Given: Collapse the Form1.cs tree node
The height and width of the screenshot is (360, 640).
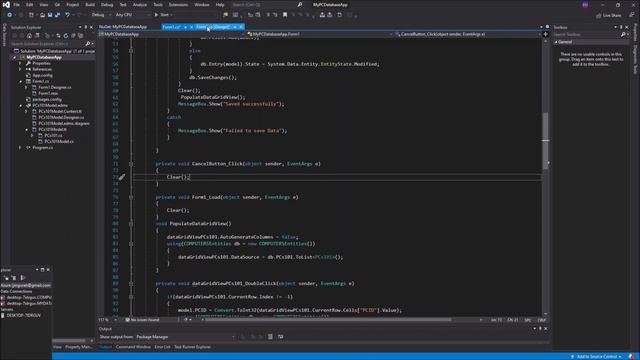Looking at the screenshot, I should [20, 81].
